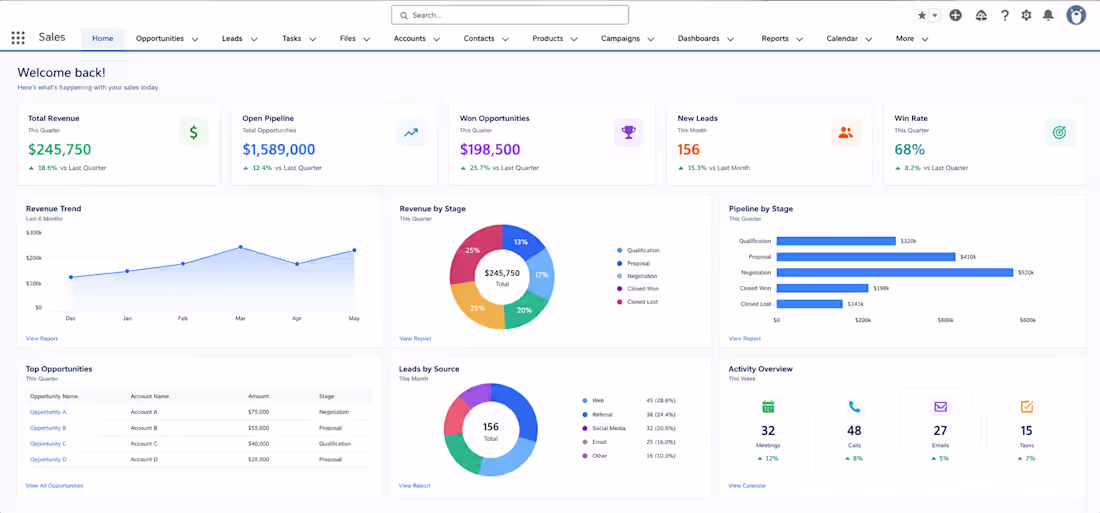Click the Favorites star icon
Screen dimensions: 1100x513
(x=922, y=15)
